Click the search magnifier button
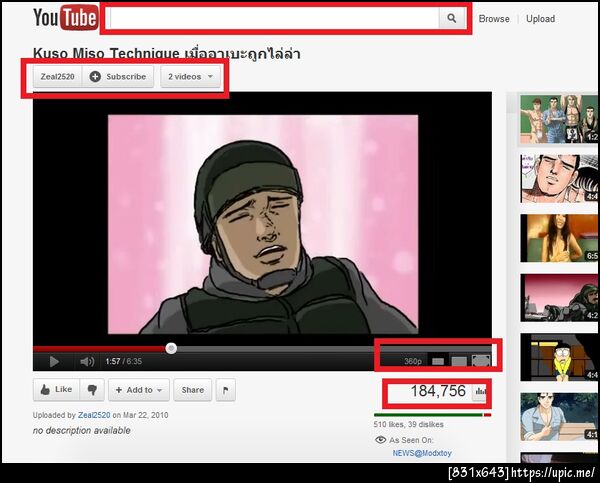Screen dimensions: 600x483 452,18
